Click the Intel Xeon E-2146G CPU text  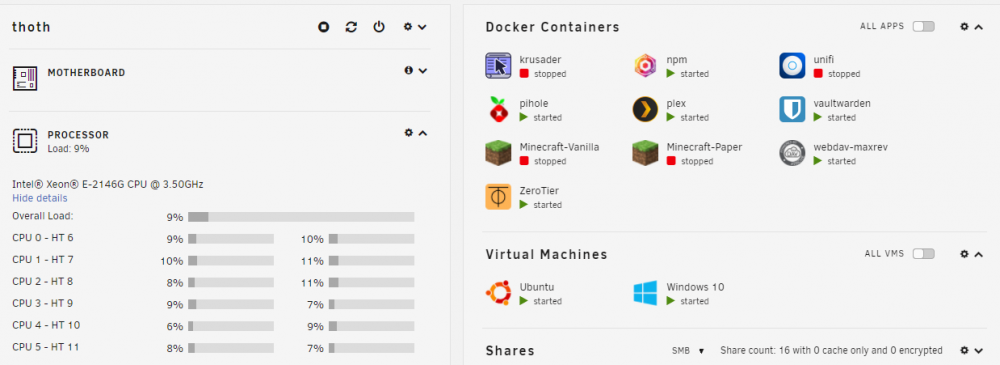click(x=108, y=184)
